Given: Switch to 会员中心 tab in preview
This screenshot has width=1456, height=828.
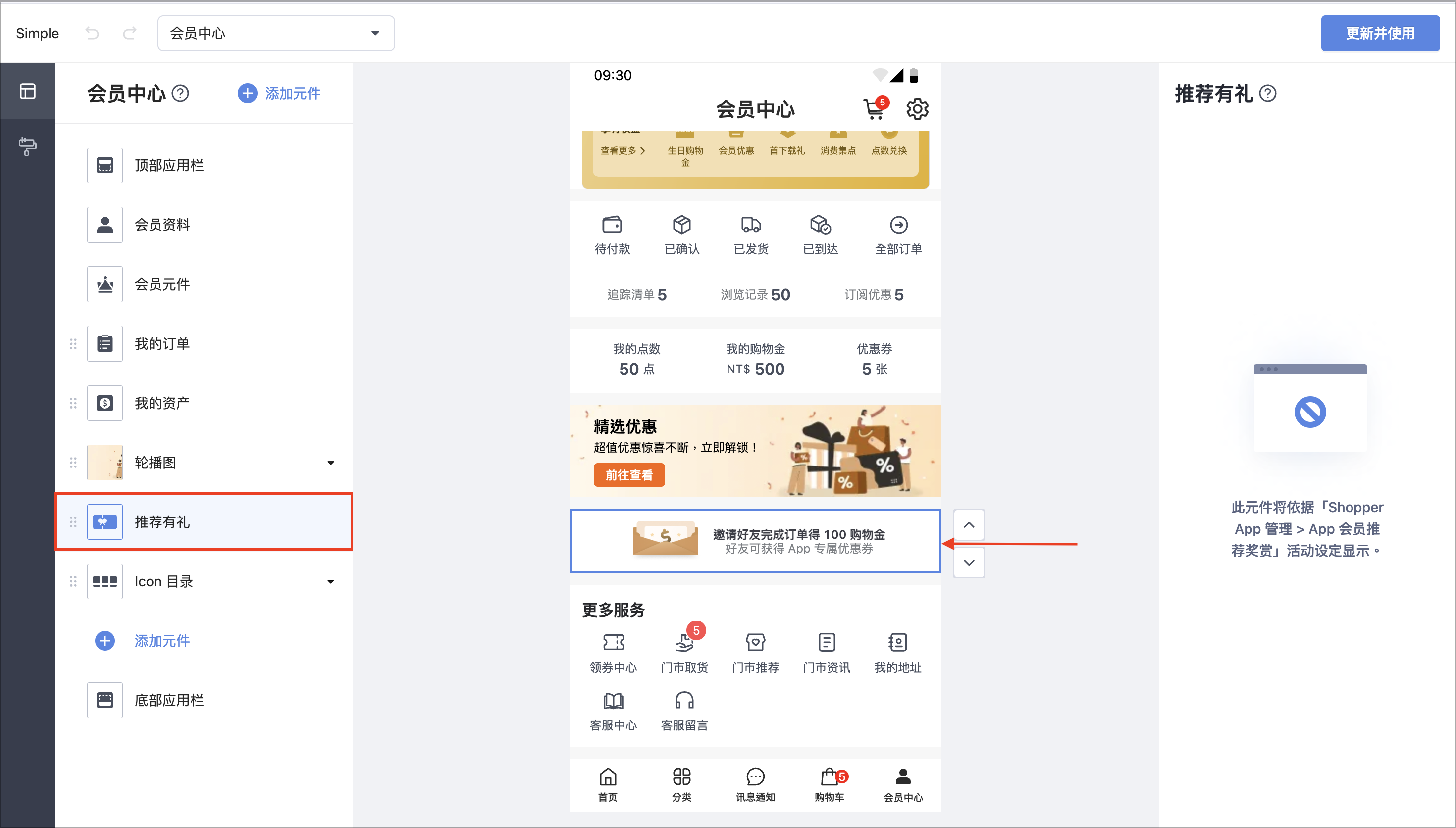Looking at the screenshot, I should (x=903, y=785).
